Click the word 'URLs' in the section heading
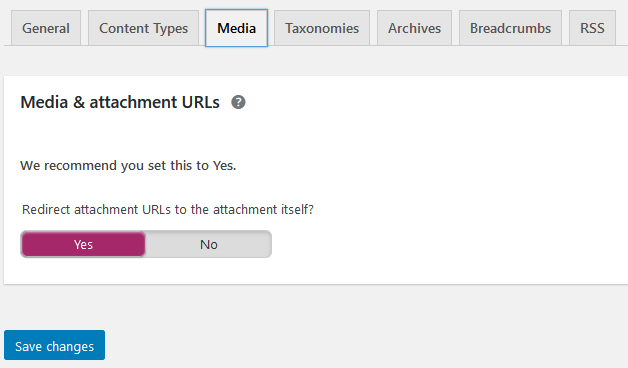628x368 pixels. [201, 103]
